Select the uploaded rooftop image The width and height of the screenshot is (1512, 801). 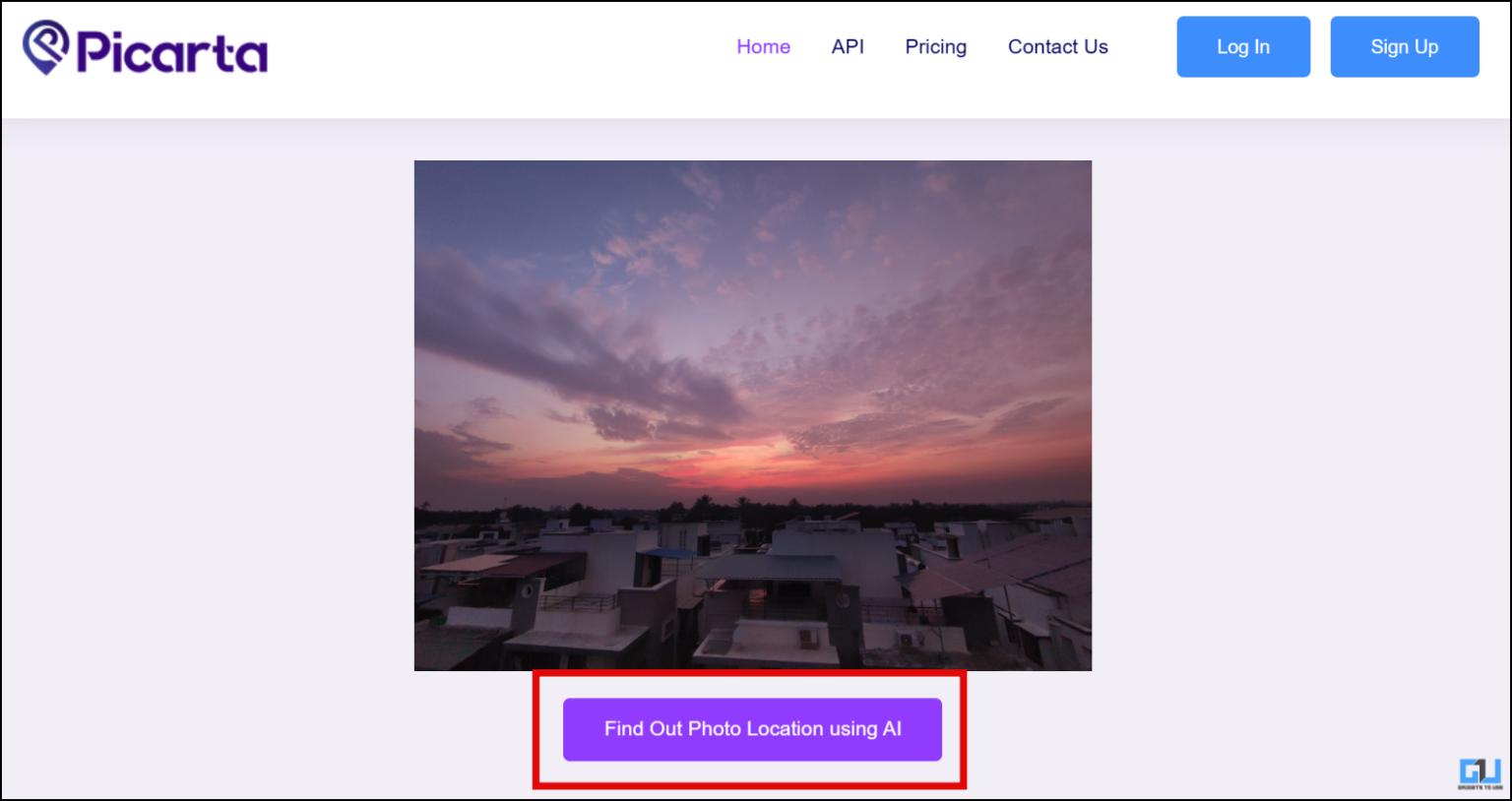[752, 414]
